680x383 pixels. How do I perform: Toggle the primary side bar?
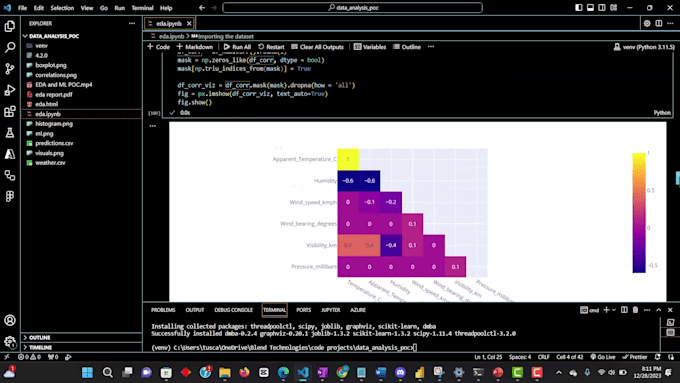click(579, 8)
